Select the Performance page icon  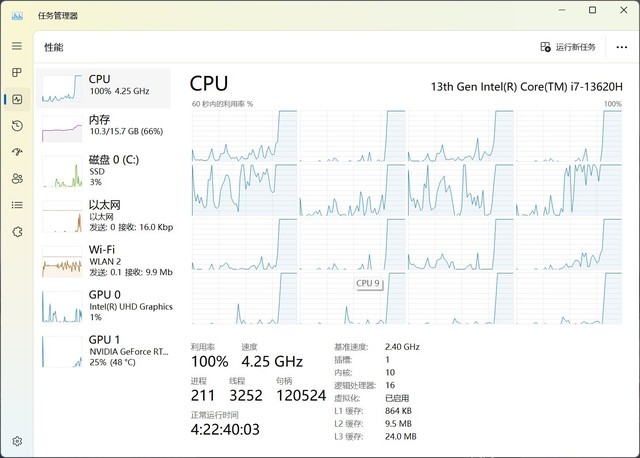point(17,99)
